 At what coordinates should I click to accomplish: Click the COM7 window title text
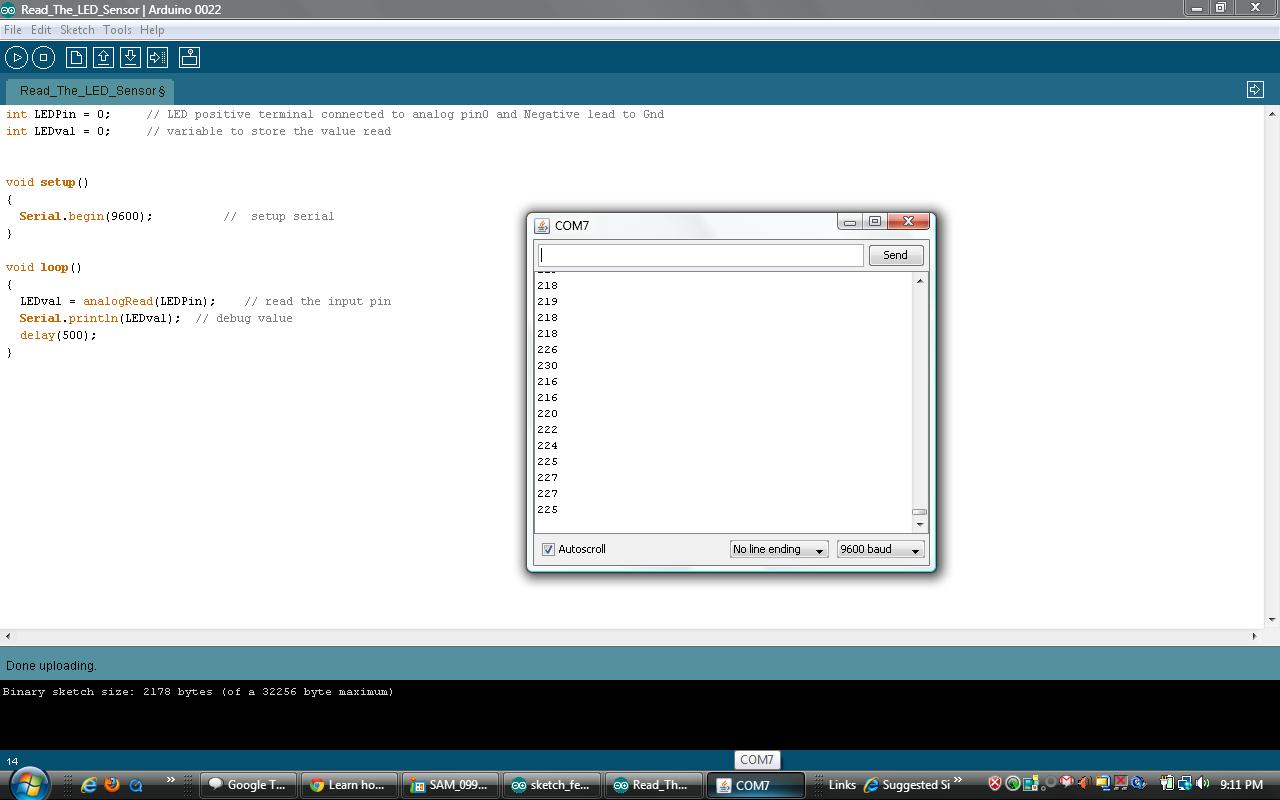[x=572, y=226]
